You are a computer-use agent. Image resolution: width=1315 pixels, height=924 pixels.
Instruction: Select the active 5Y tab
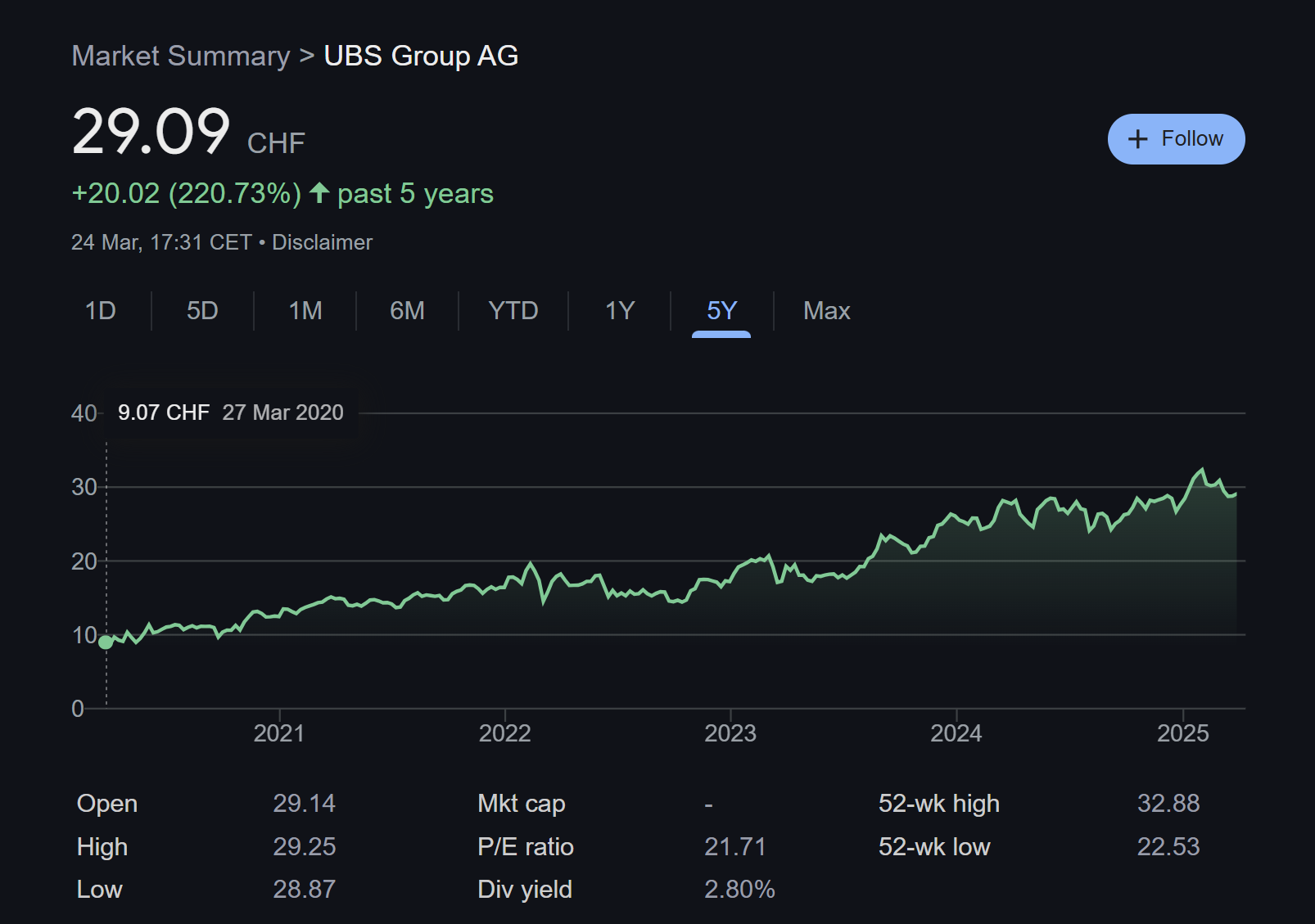click(721, 311)
